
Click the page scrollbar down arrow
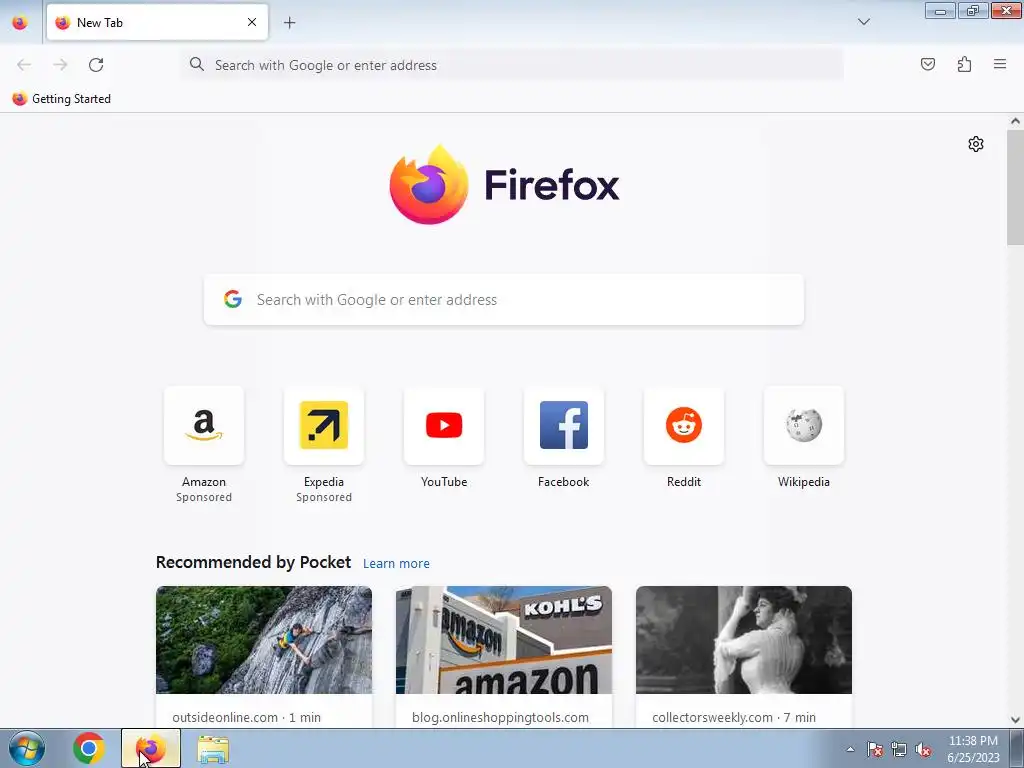tap(1015, 720)
